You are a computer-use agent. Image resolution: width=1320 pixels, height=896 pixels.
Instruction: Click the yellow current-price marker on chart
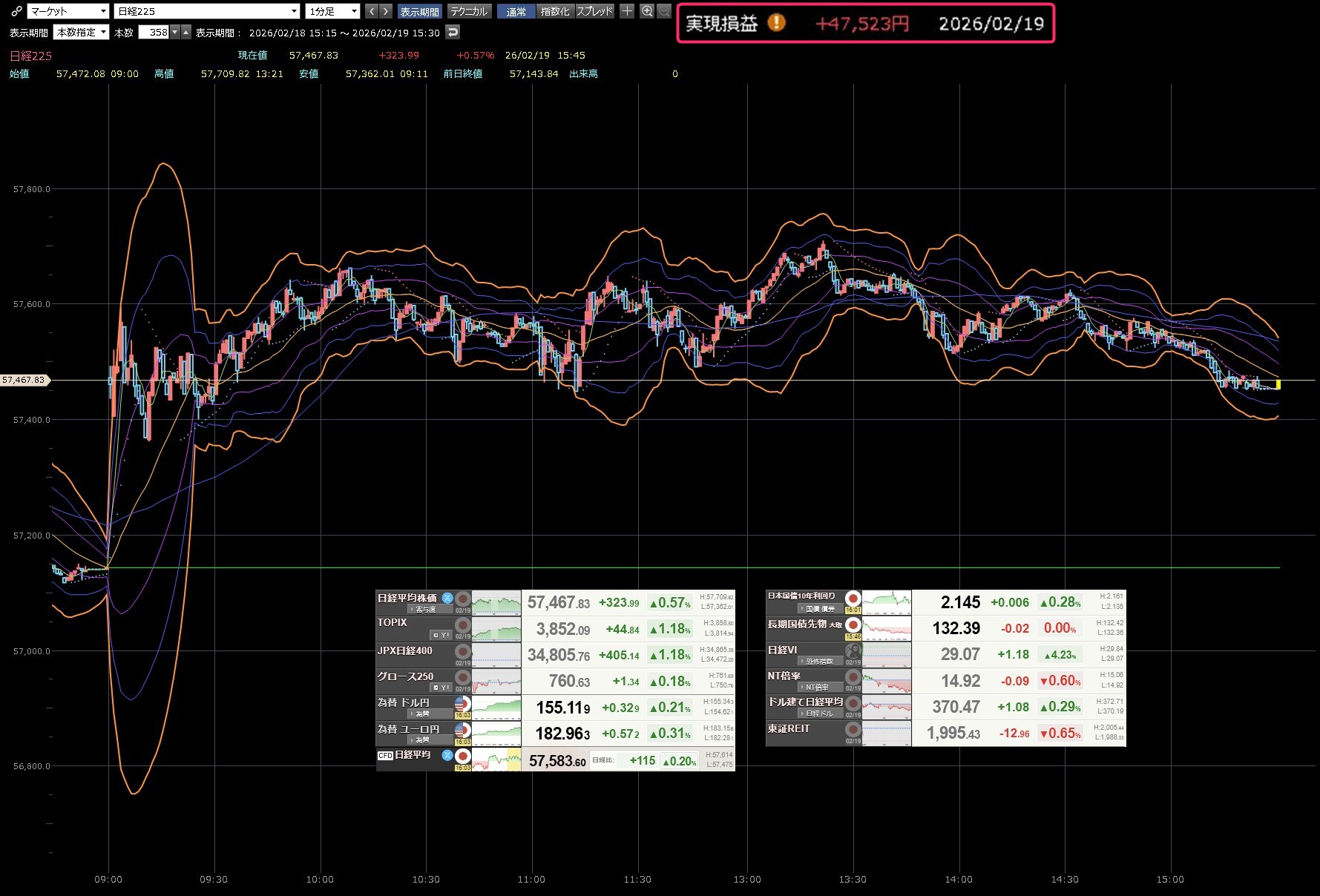(1278, 384)
